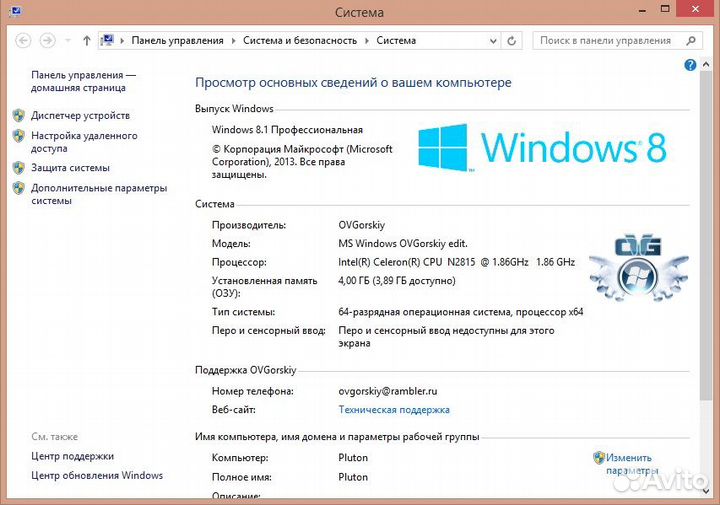Click processor value Intel(R) Celeron(R) CPU N2815

(456, 262)
